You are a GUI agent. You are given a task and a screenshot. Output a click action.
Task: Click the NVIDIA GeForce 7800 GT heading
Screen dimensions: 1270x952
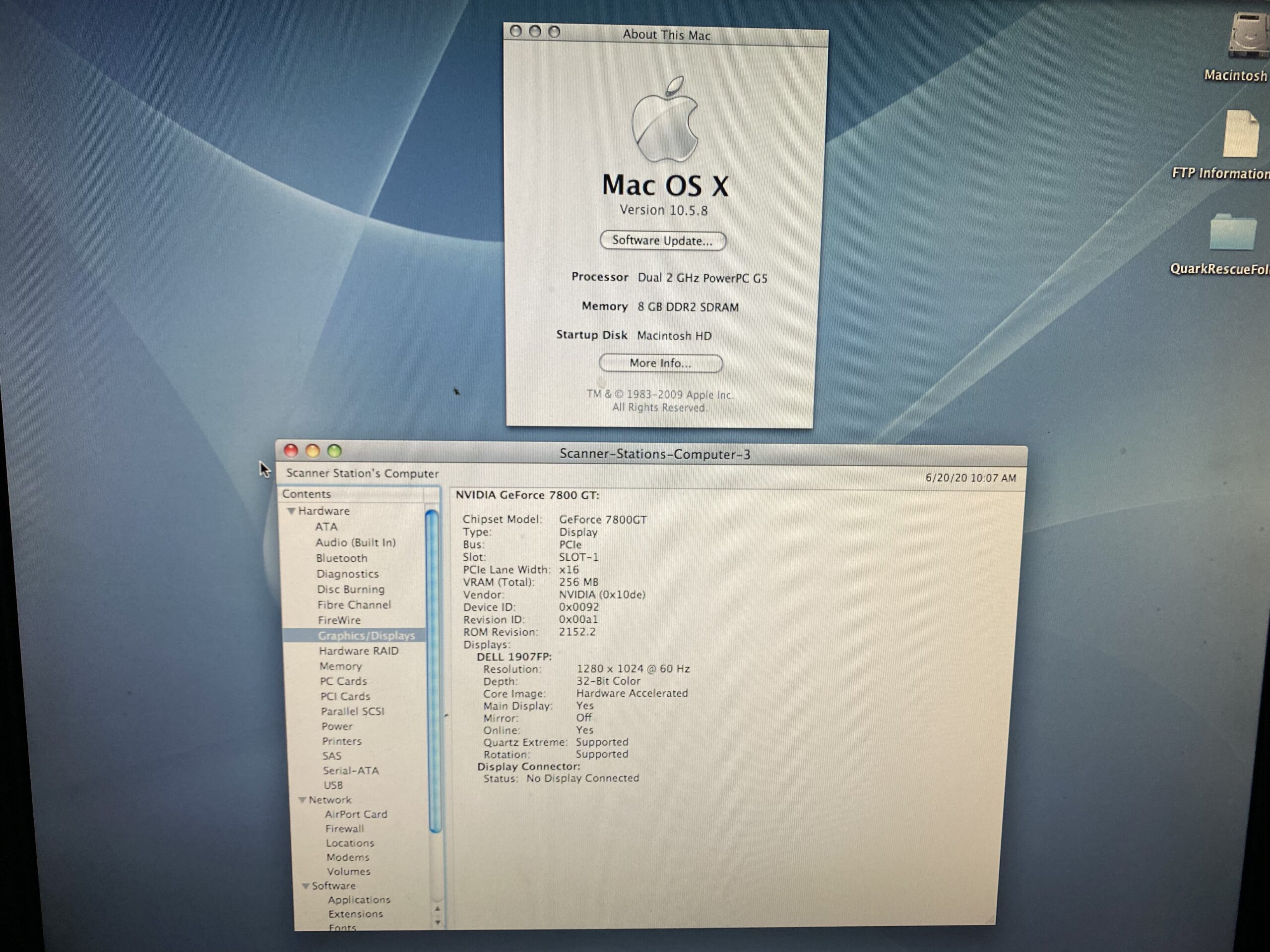pos(528,495)
